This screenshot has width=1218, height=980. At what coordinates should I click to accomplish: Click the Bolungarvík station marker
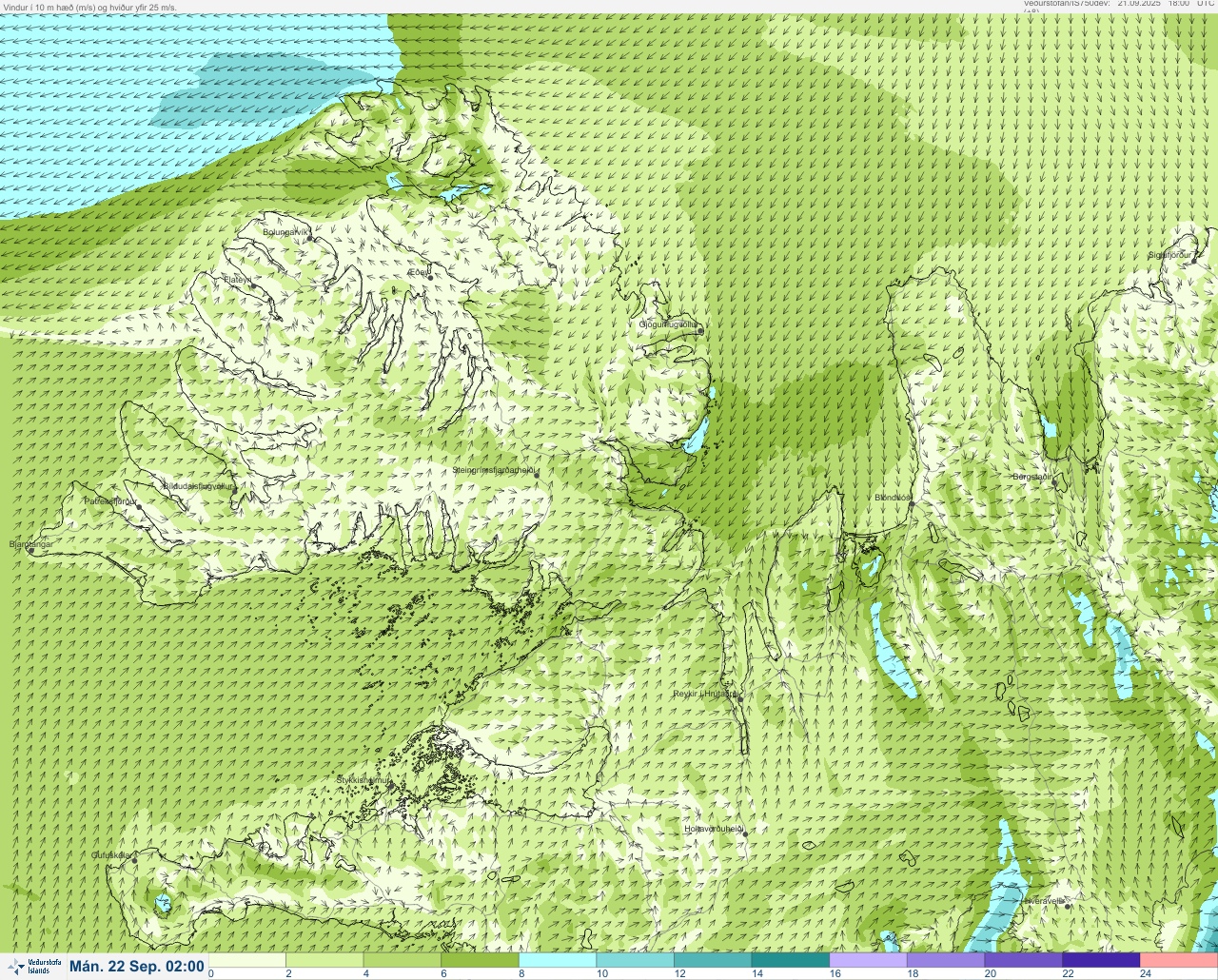click(x=310, y=238)
